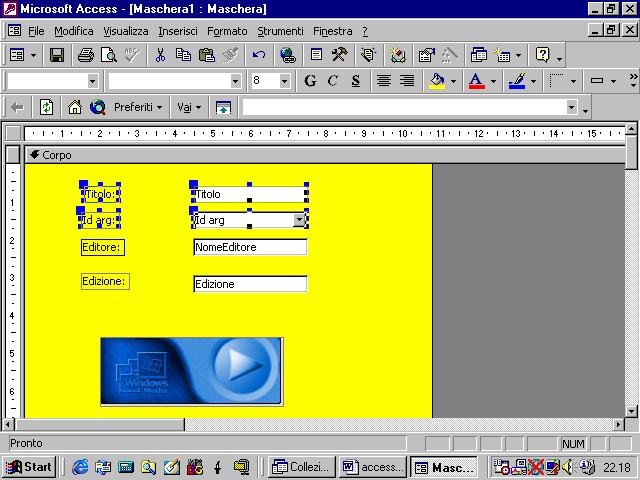This screenshot has height=480, width=640.
Task: Select the Windows Media image control
Action: [x=192, y=371]
